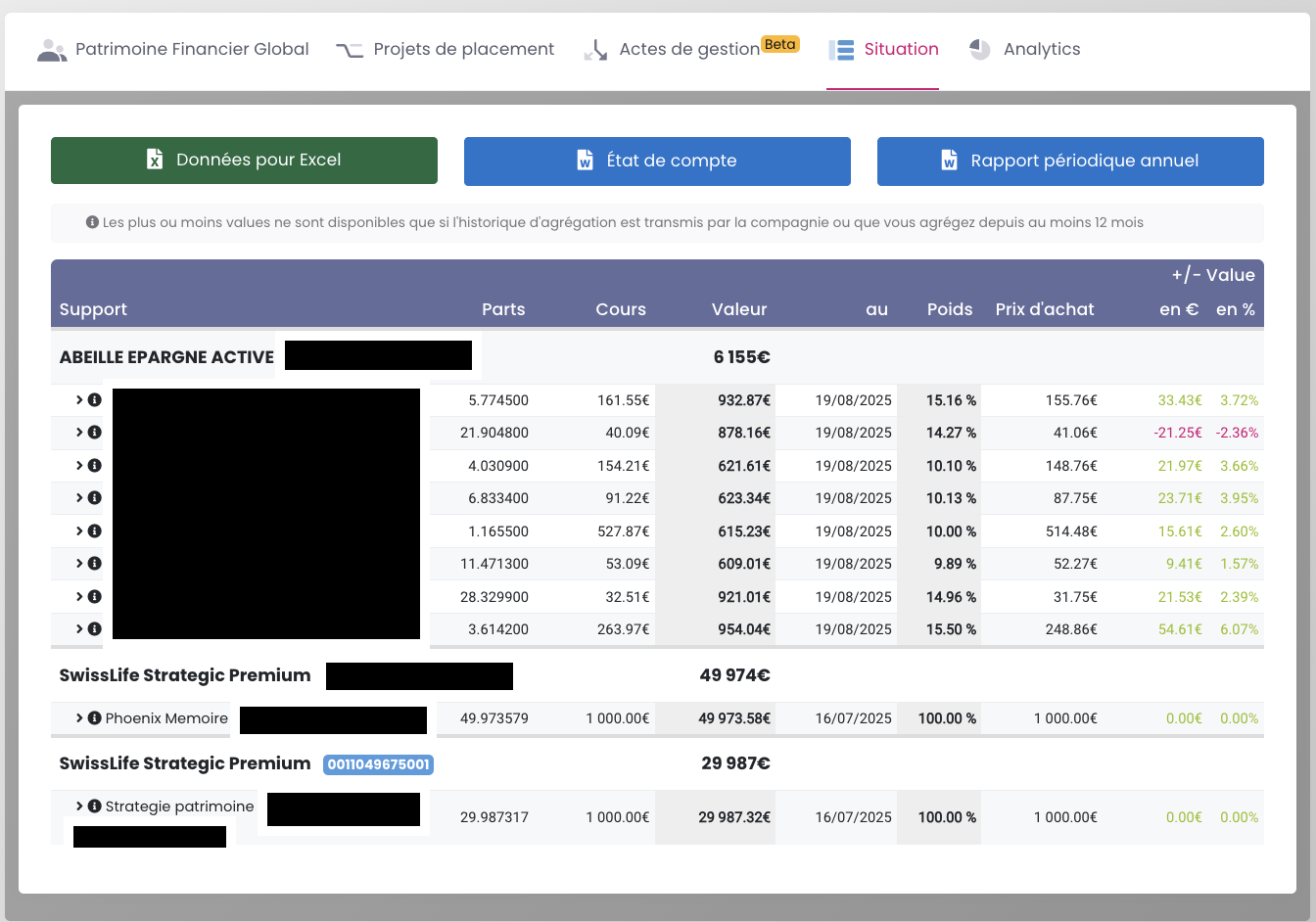Viewport: 1316px width, 922px height.
Task: Click info icon on the 932.87€ row
Action: [95, 400]
